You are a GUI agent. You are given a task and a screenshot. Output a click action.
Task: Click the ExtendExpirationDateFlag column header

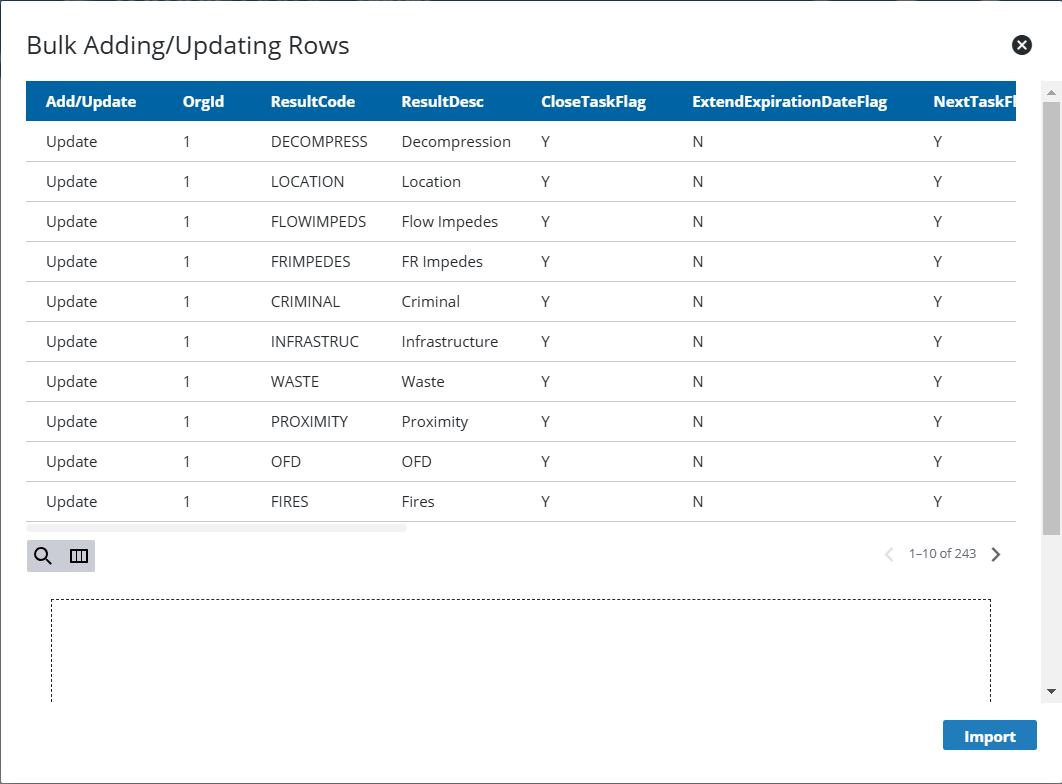[x=789, y=101]
